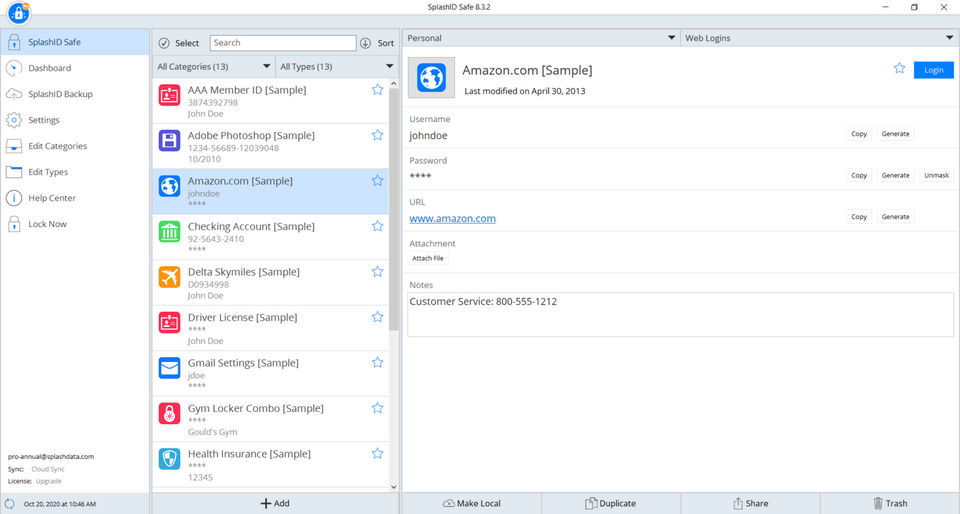
Task: Click inside the Notes text box
Action: click(x=680, y=315)
